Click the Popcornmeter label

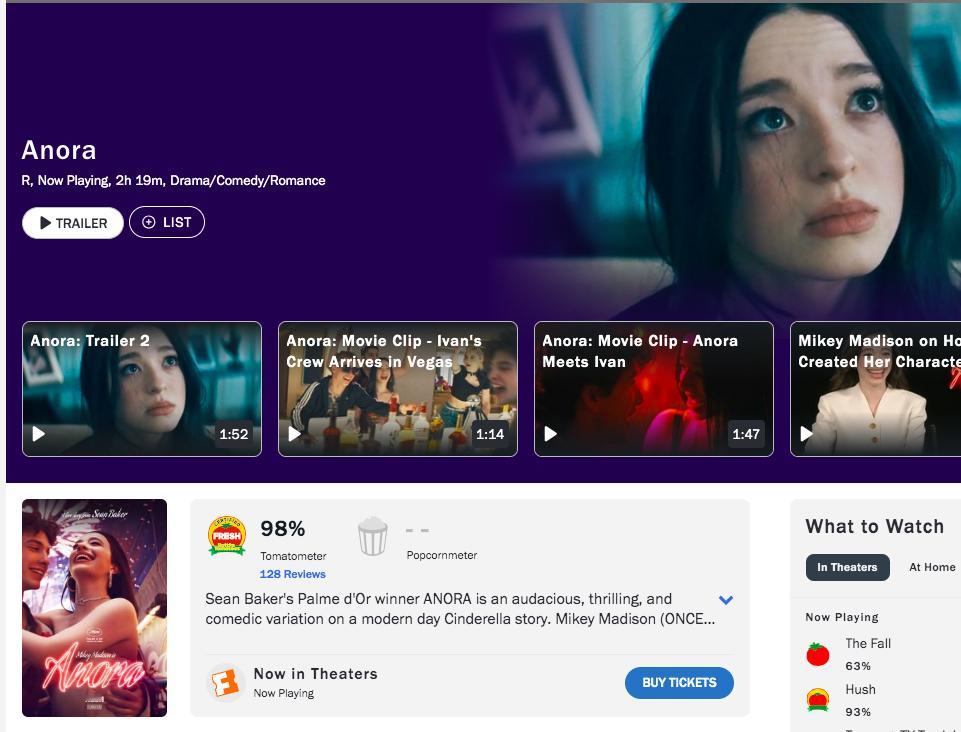441,555
